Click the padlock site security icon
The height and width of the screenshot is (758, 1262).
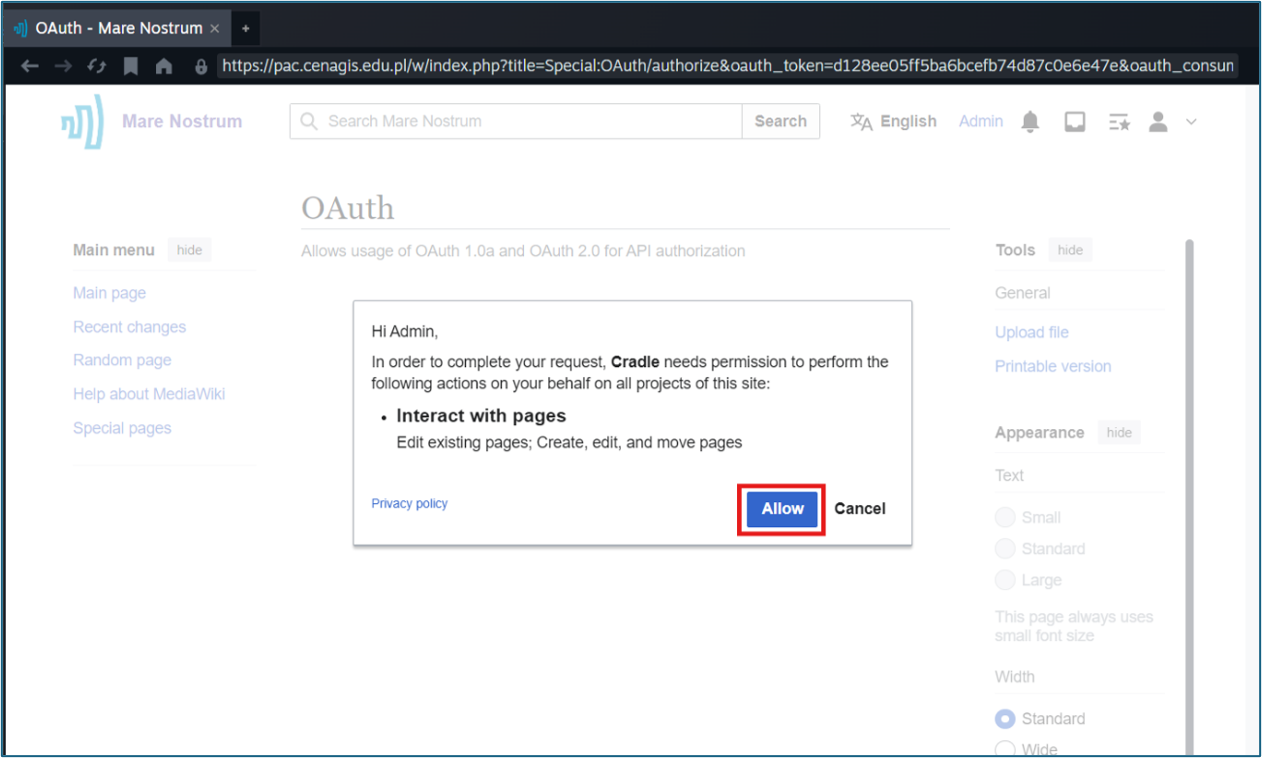[201, 66]
